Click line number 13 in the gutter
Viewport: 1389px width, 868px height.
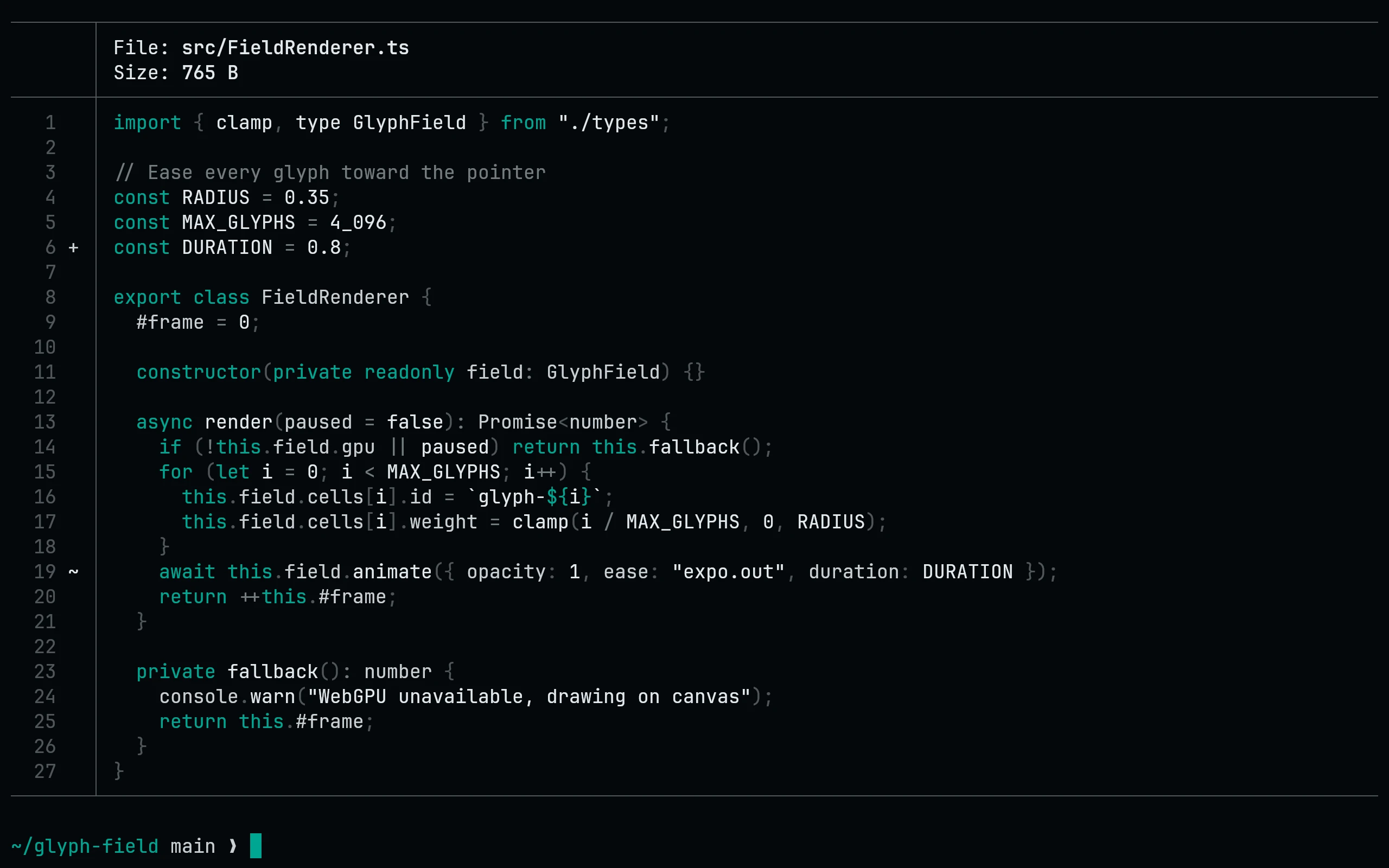[x=45, y=423]
